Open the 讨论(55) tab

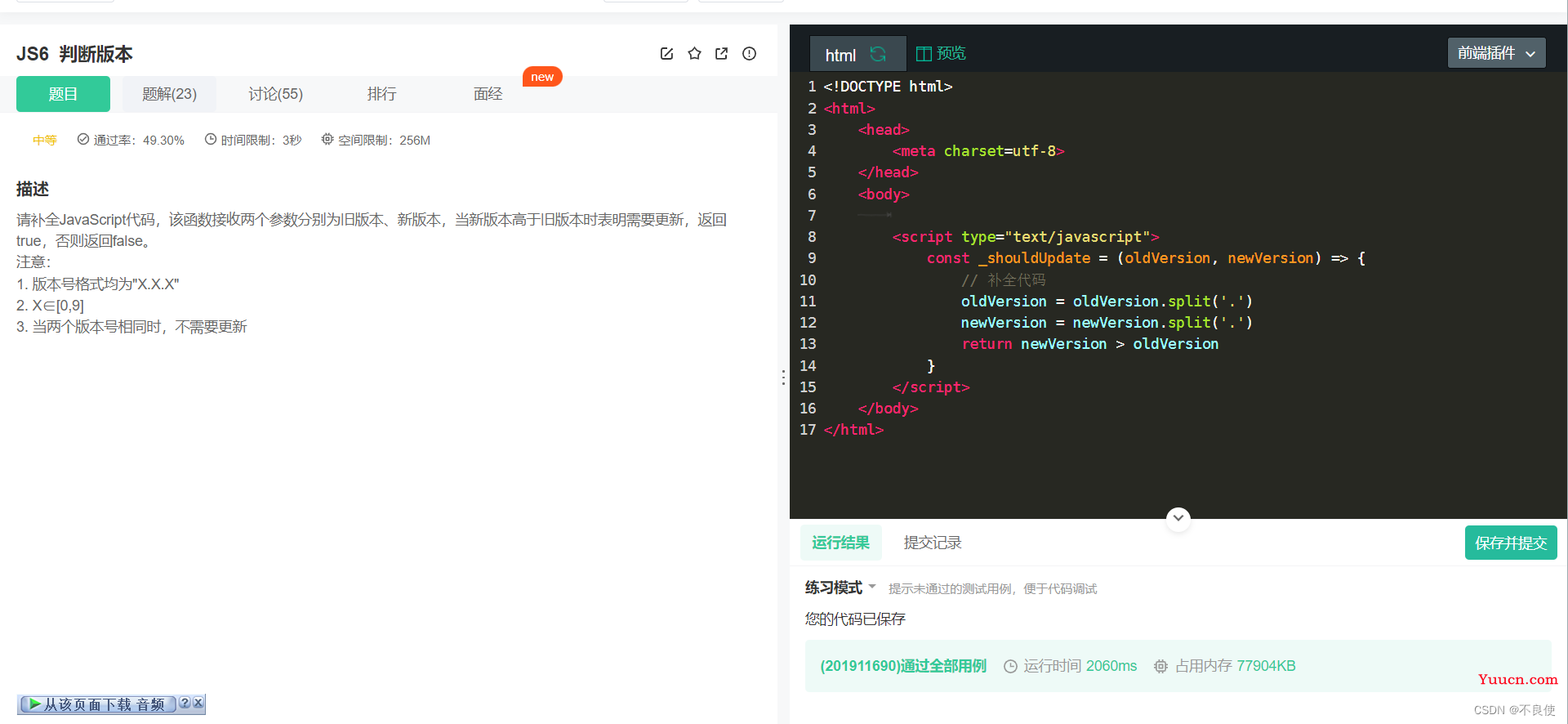(x=276, y=94)
